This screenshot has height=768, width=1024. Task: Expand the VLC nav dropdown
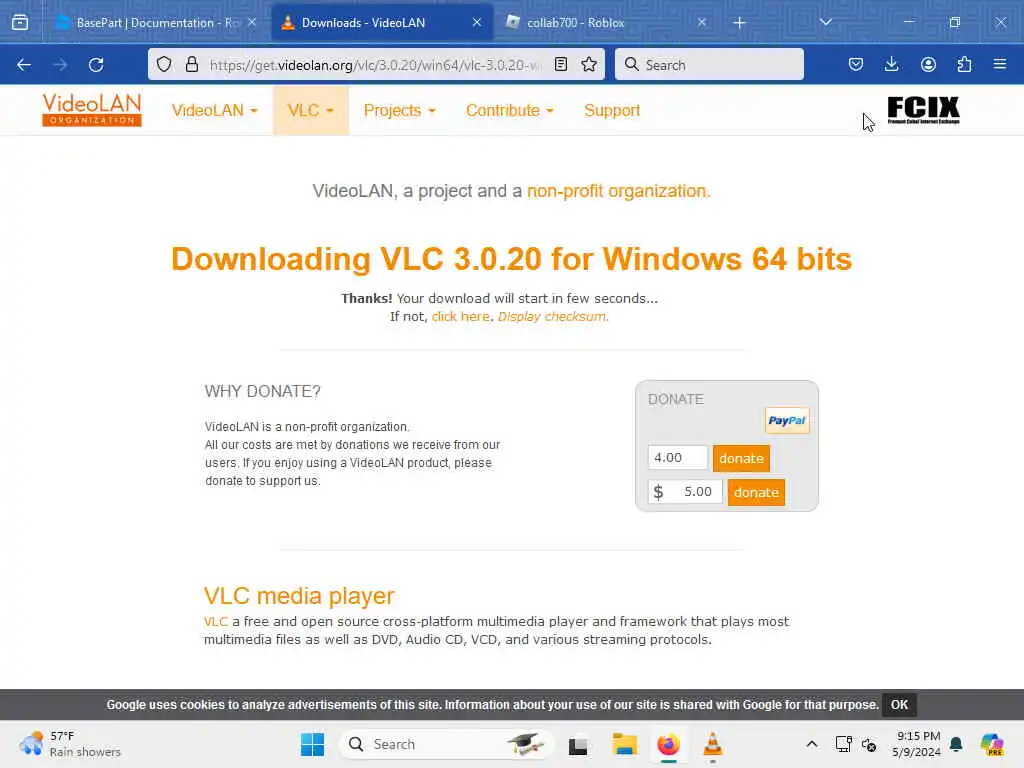pyautogui.click(x=311, y=110)
